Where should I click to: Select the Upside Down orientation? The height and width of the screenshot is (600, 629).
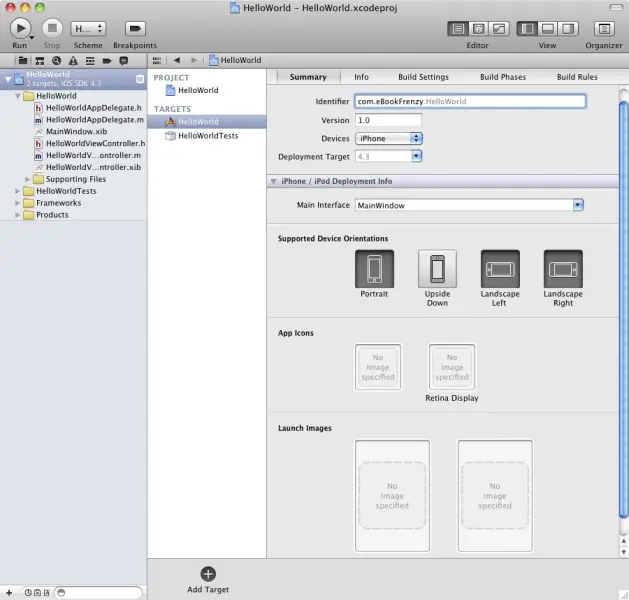coord(437,269)
